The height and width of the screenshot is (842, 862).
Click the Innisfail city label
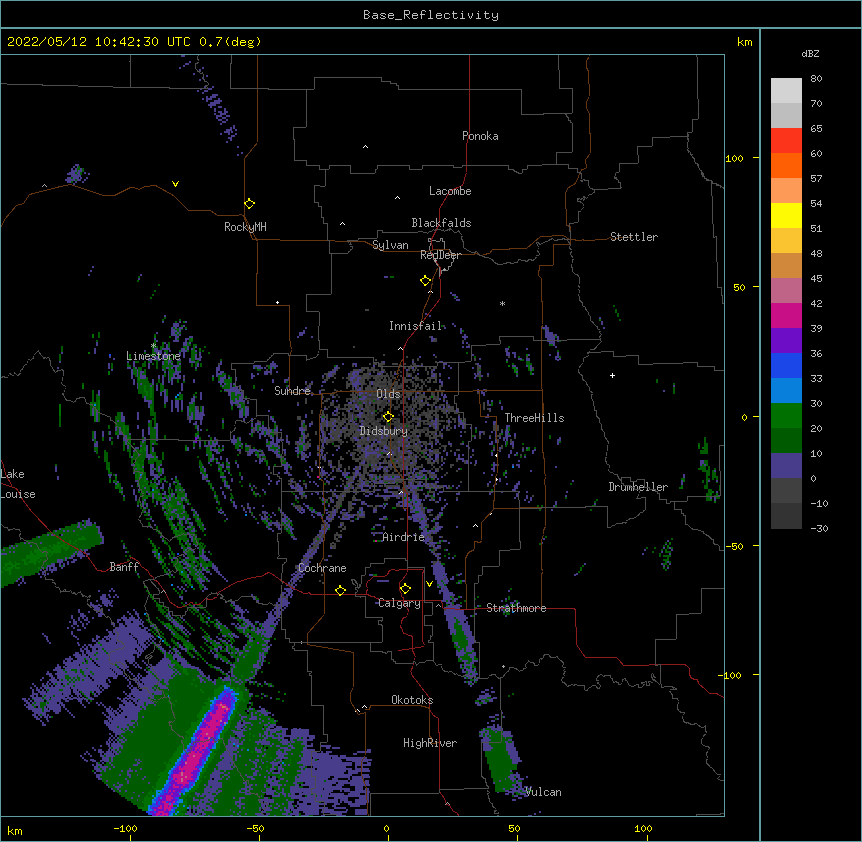[415, 326]
